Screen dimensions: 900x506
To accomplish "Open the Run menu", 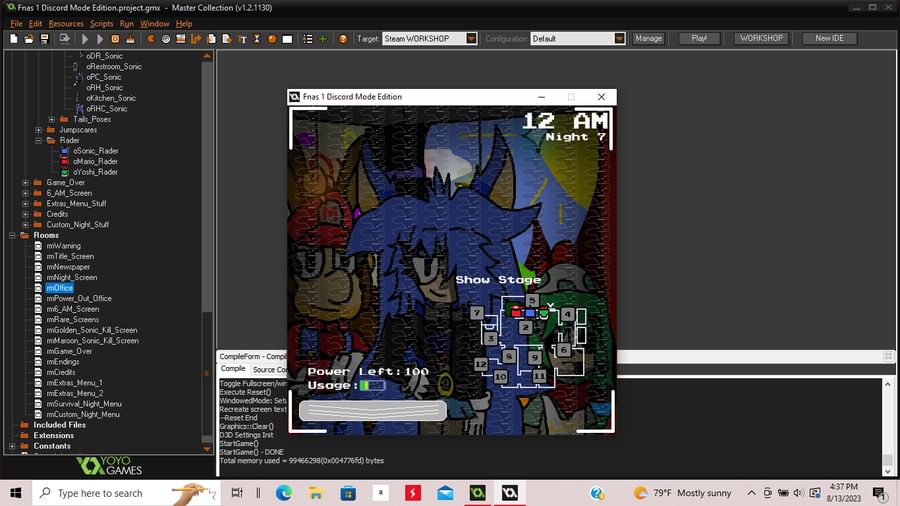I will click(127, 24).
